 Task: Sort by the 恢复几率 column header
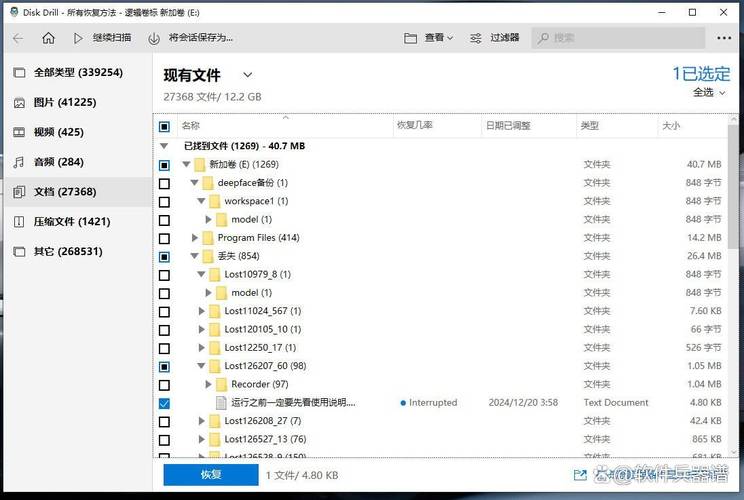pos(415,125)
